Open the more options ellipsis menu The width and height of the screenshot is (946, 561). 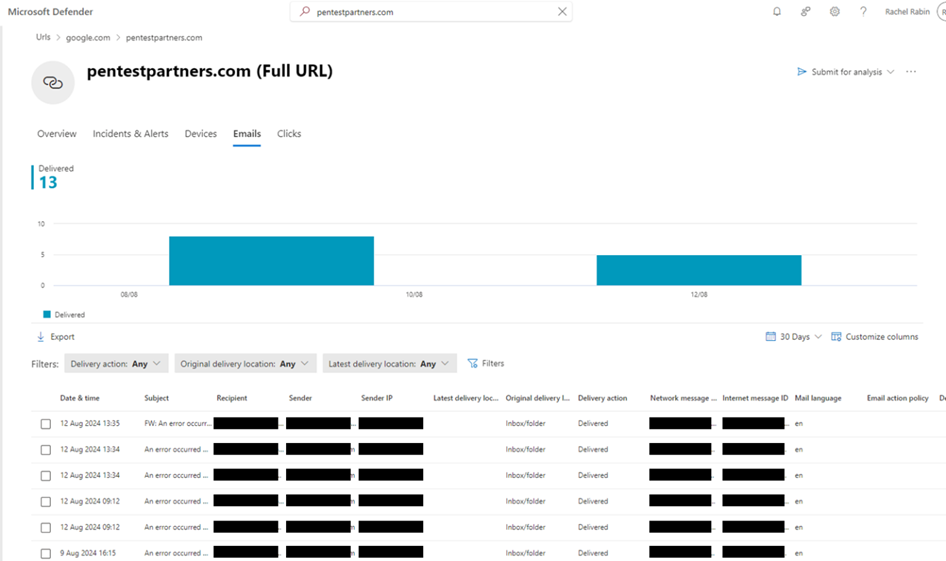911,72
